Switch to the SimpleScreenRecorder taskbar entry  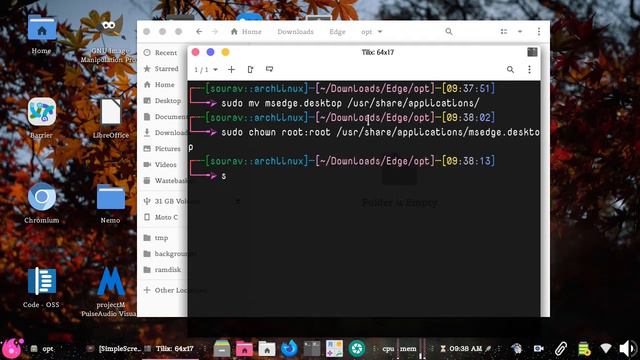pyautogui.click(x=114, y=349)
